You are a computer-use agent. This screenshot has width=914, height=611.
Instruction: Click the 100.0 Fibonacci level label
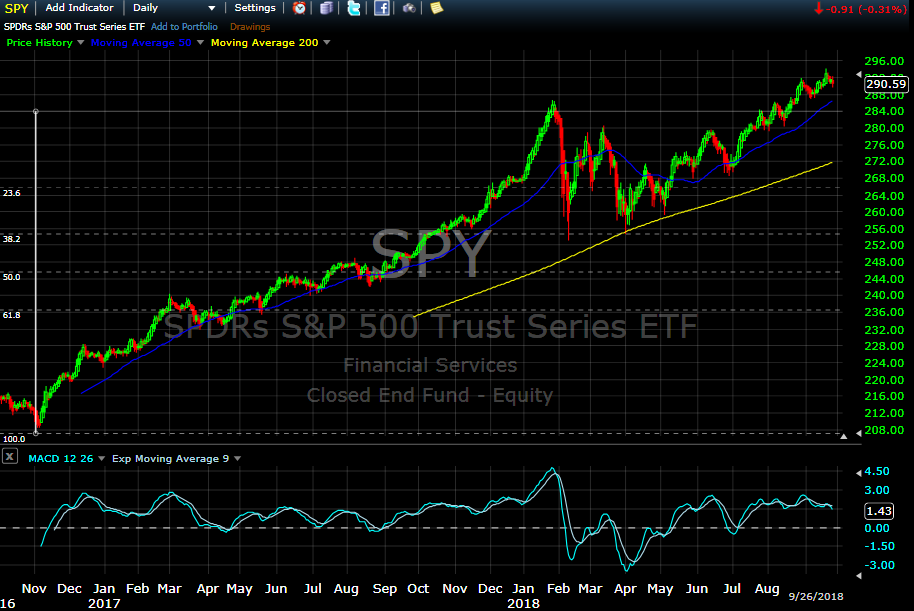coord(14,439)
